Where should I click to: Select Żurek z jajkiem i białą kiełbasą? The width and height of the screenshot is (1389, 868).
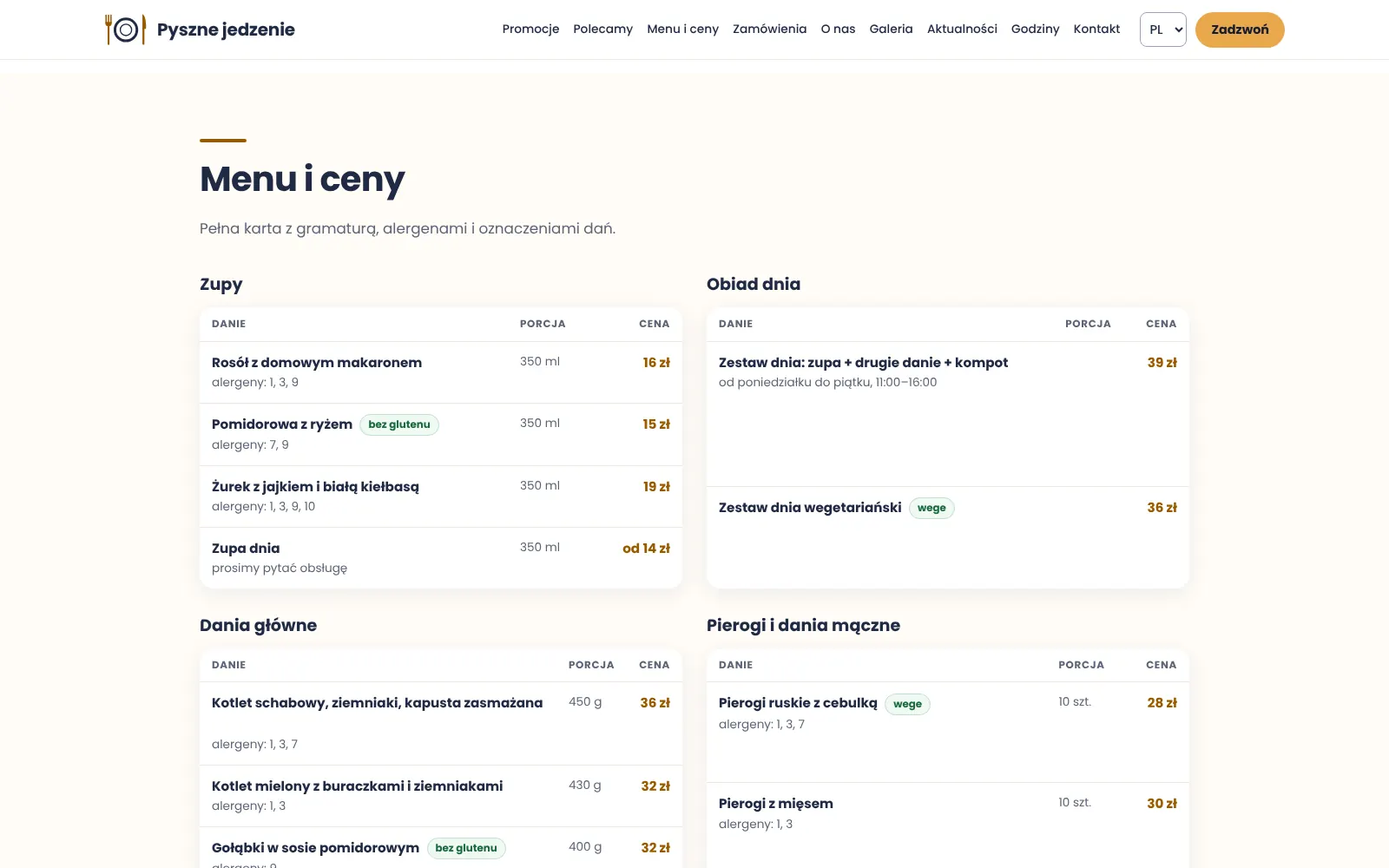click(x=315, y=487)
